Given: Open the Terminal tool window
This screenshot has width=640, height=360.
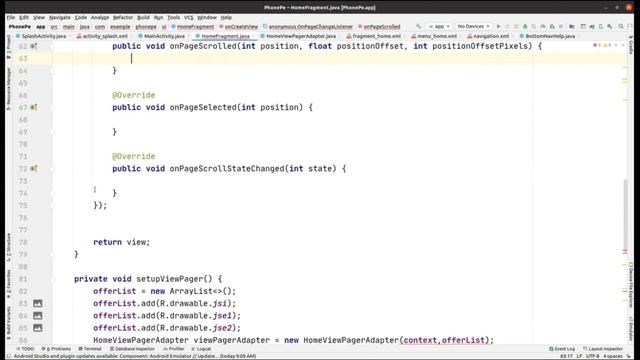Looking at the screenshot, I should coord(90,349).
